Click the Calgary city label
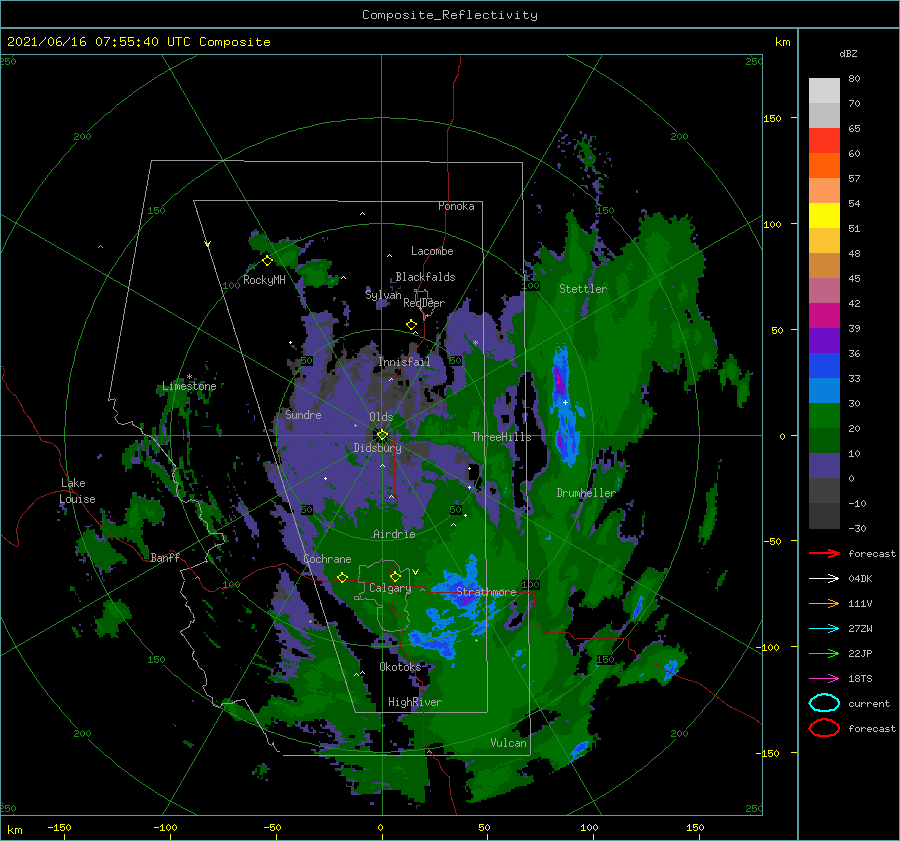 pyautogui.click(x=390, y=588)
